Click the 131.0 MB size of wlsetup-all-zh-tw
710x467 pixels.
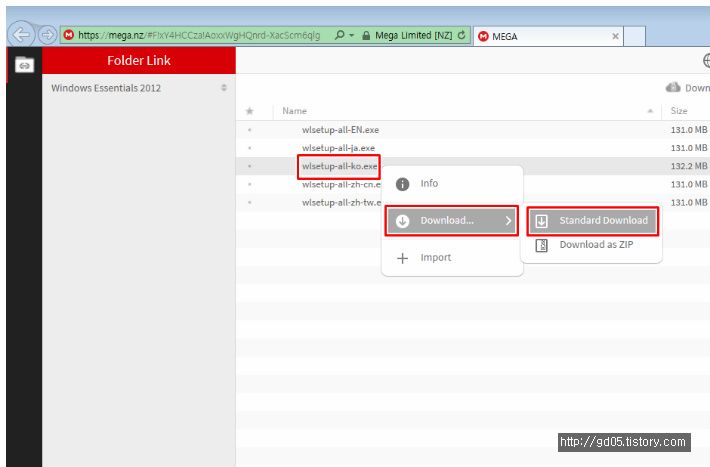point(688,202)
